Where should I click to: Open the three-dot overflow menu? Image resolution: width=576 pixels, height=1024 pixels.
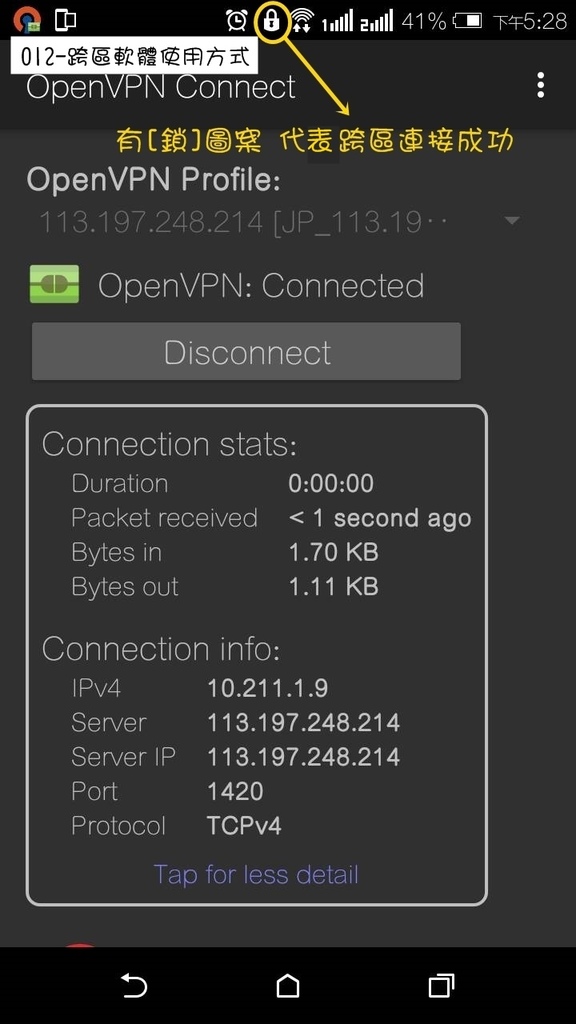click(x=540, y=86)
